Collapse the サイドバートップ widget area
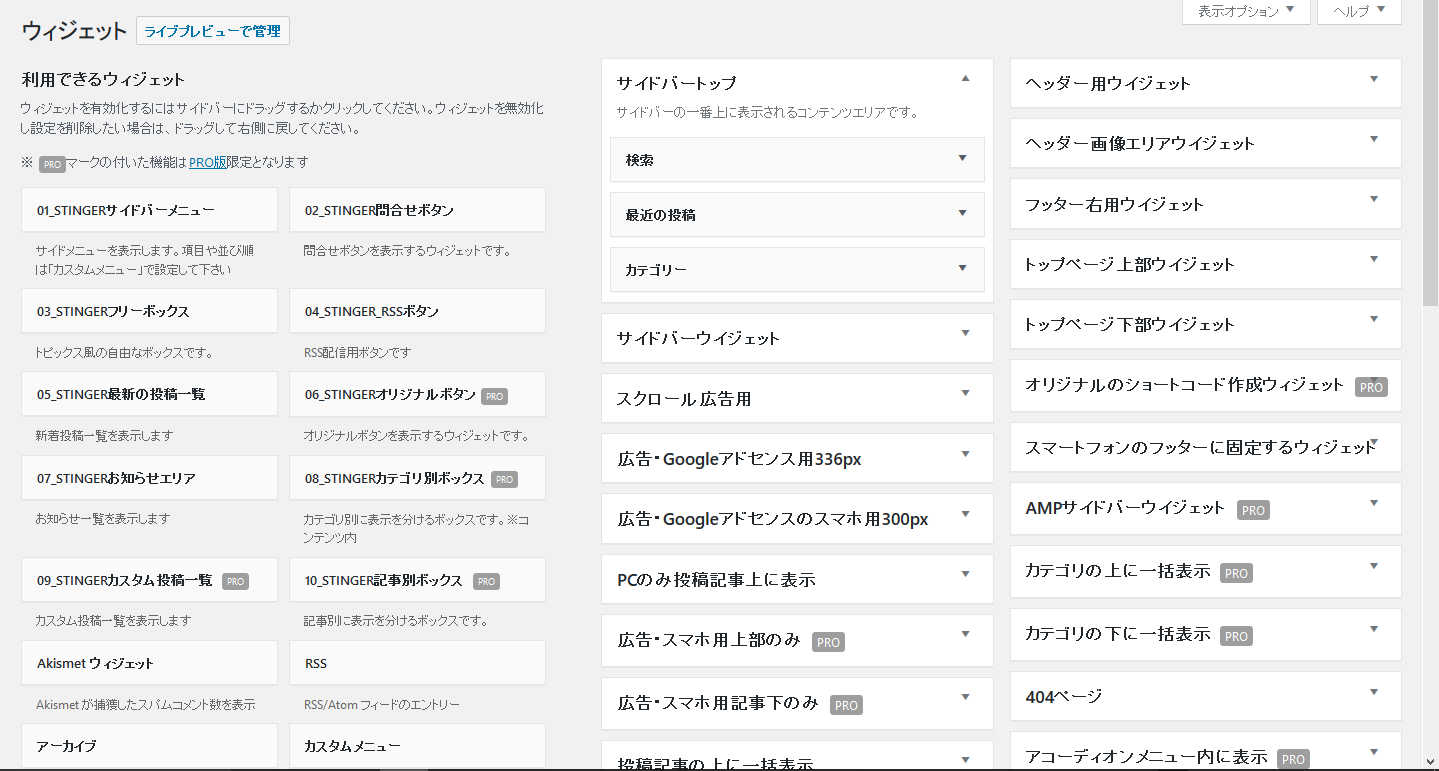The image size is (1439, 771). [x=964, y=77]
